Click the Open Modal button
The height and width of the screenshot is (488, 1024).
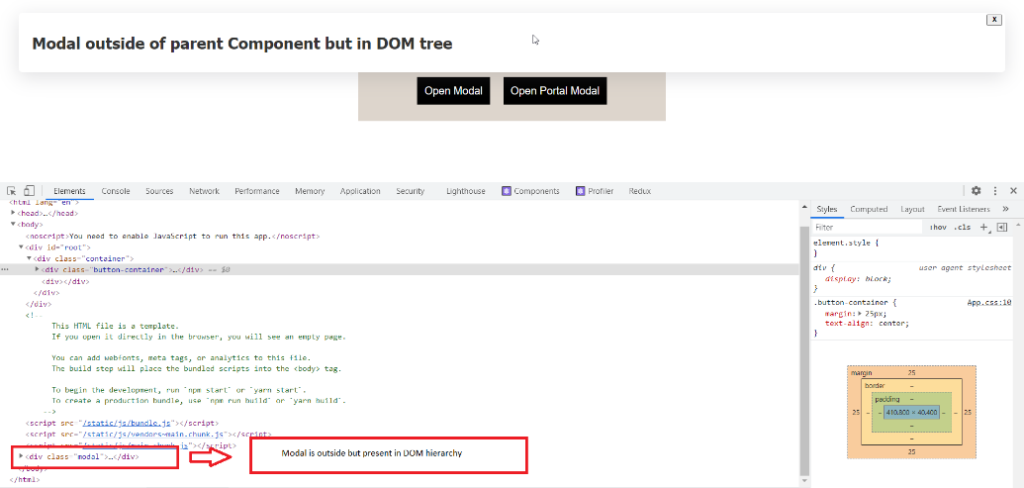[x=453, y=91]
